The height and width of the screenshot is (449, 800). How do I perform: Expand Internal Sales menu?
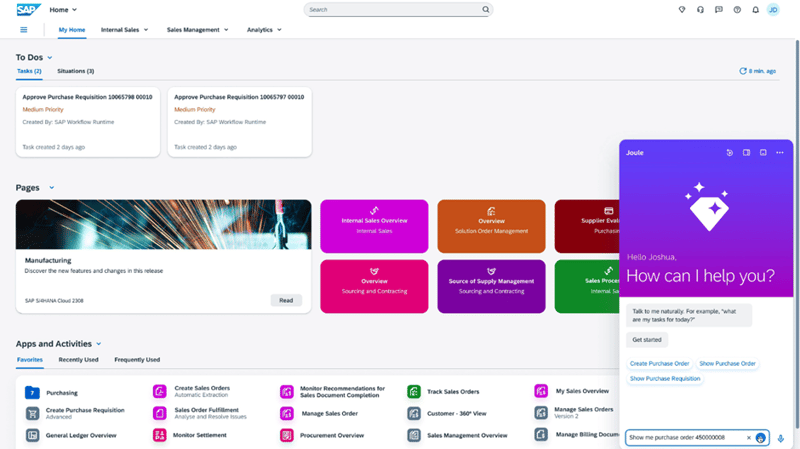[x=124, y=30]
